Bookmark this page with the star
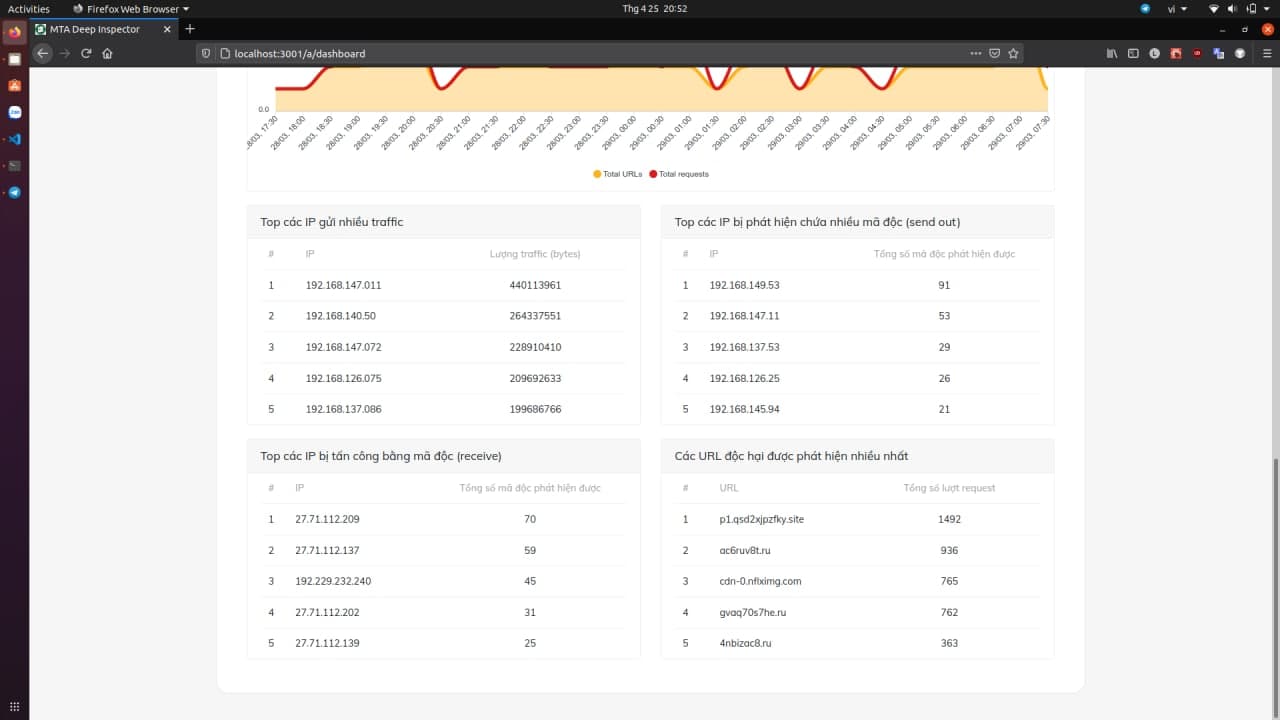The image size is (1280, 720). click(1013, 53)
